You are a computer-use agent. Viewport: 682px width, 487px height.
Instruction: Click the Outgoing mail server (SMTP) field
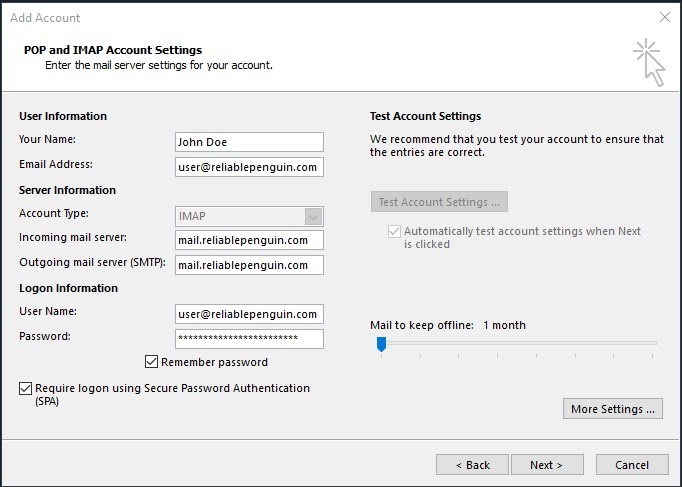coord(249,265)
